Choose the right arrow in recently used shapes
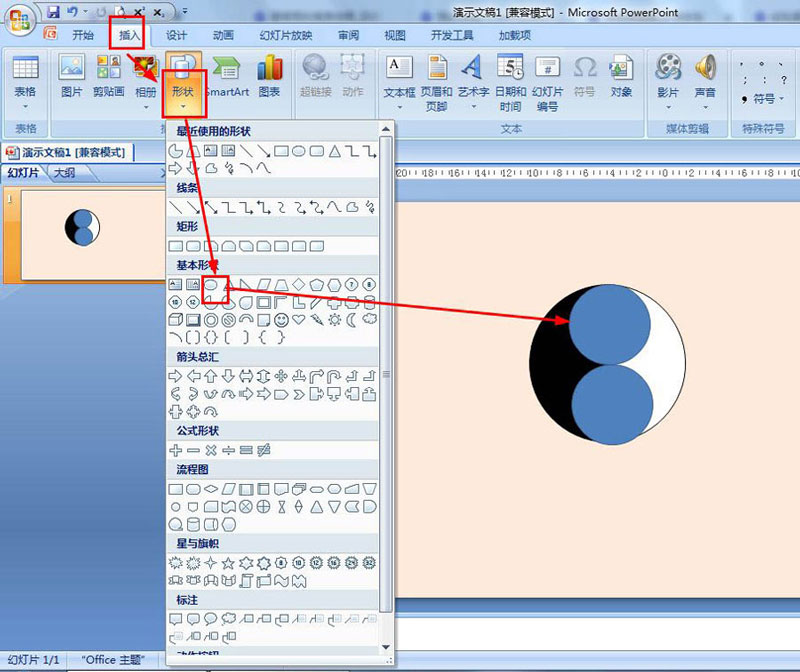 click(175, 167)
